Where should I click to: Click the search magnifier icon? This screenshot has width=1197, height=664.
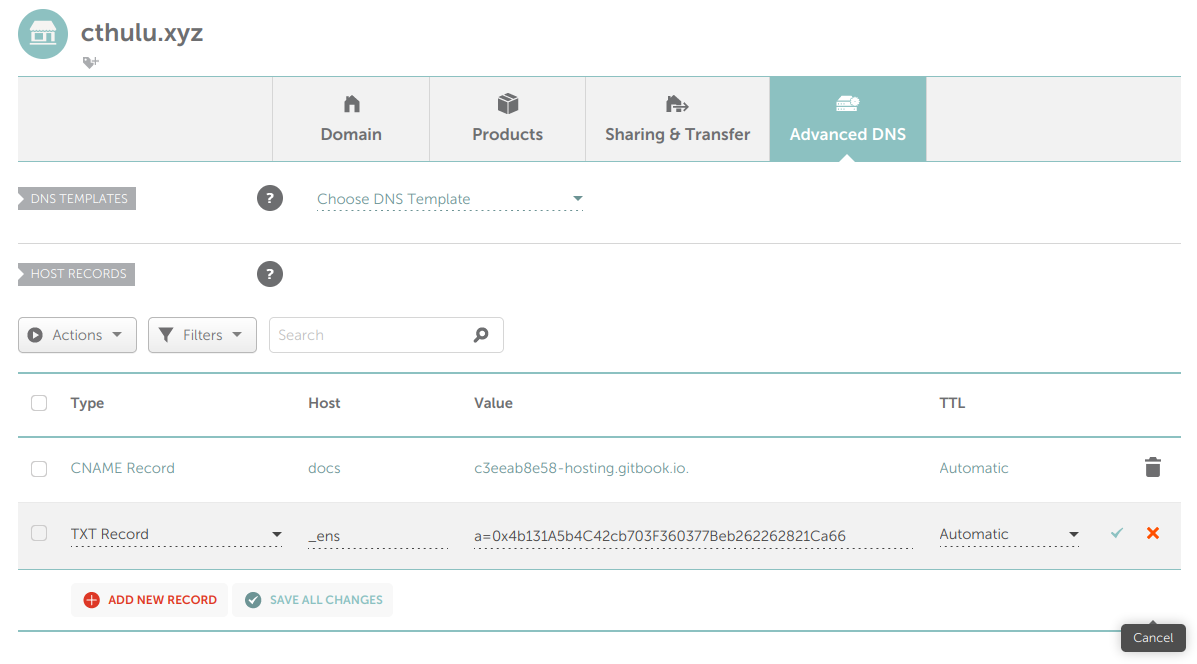tap(481, 335)
